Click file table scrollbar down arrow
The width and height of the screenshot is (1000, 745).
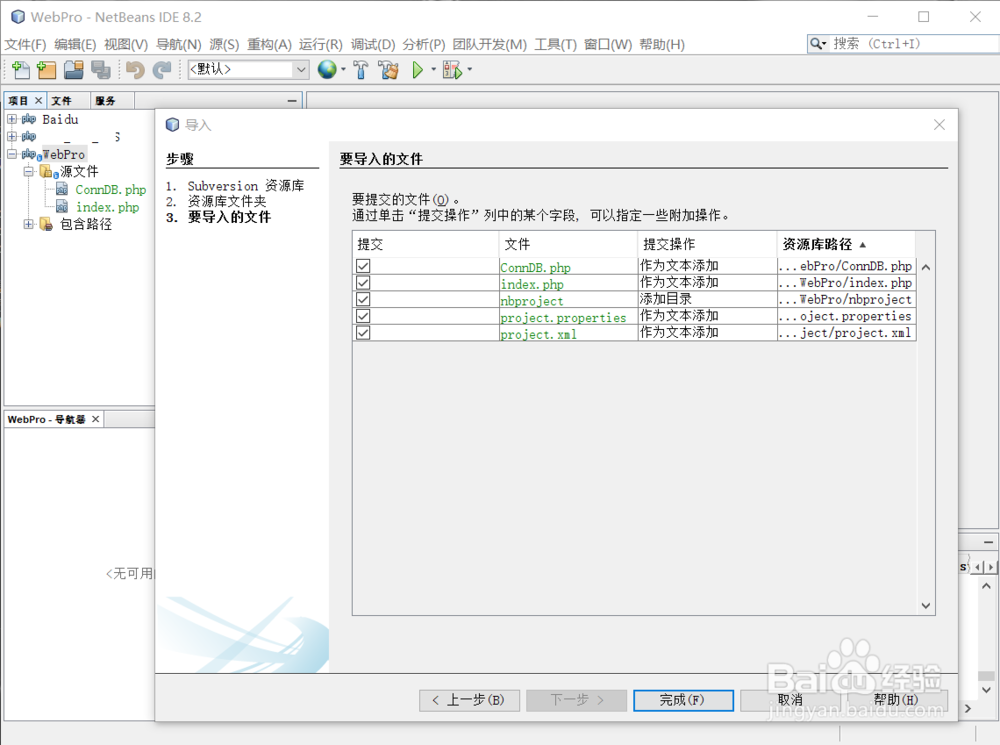tap(926, 605)
